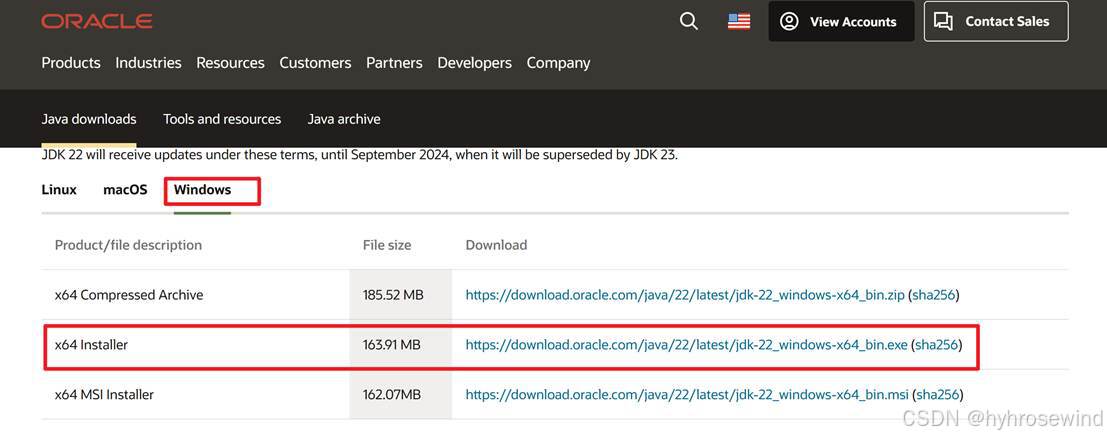
Task: Click the Oracle logo
Action: (97, 21)
